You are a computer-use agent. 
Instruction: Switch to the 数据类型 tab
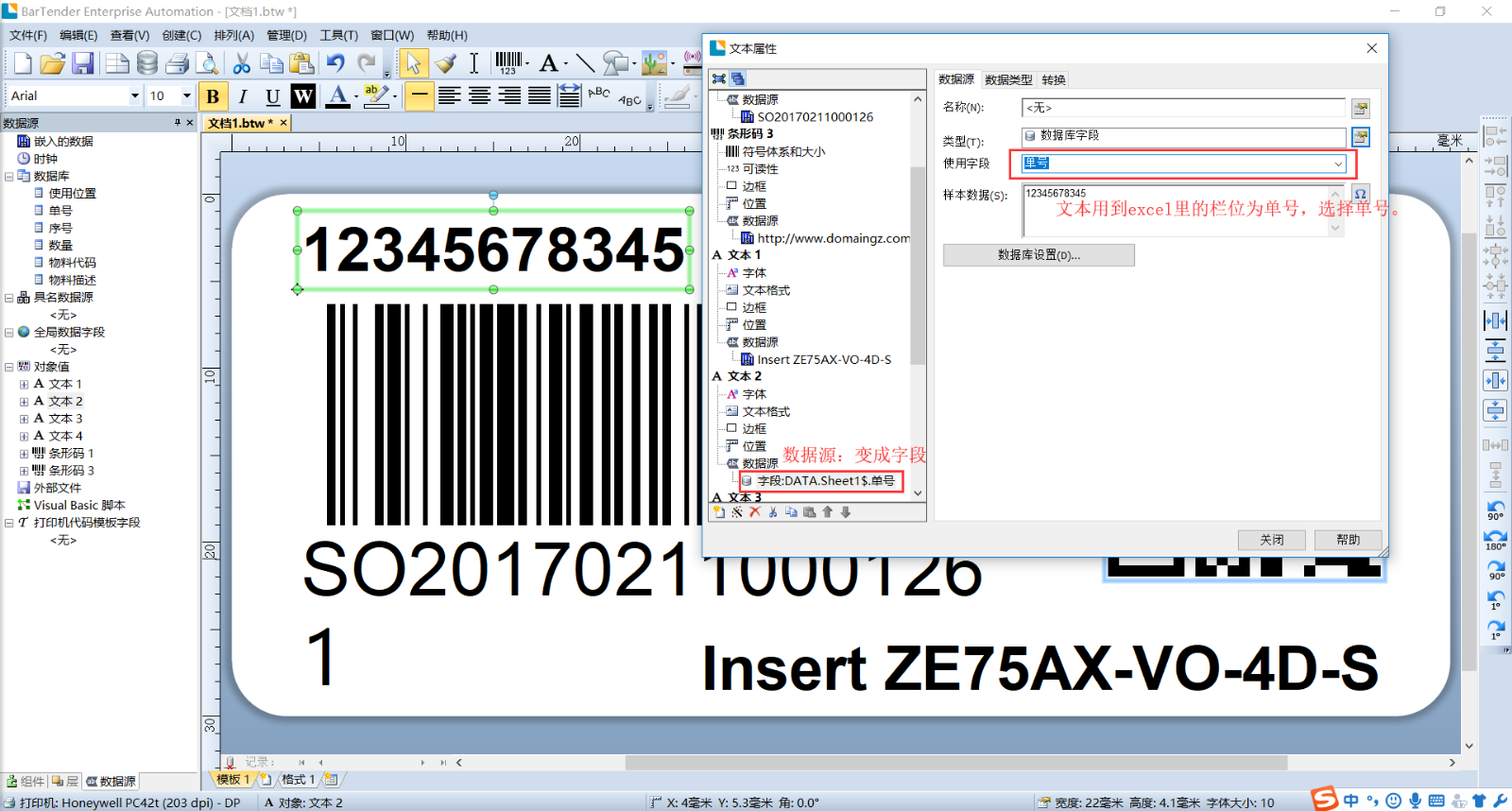[x=1008, y=79]
